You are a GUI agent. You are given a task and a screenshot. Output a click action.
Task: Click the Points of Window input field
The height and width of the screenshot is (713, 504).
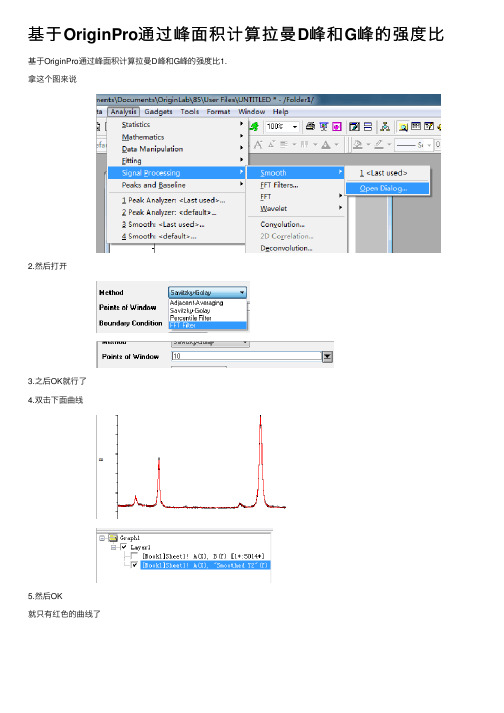click(x=247, y=356)
